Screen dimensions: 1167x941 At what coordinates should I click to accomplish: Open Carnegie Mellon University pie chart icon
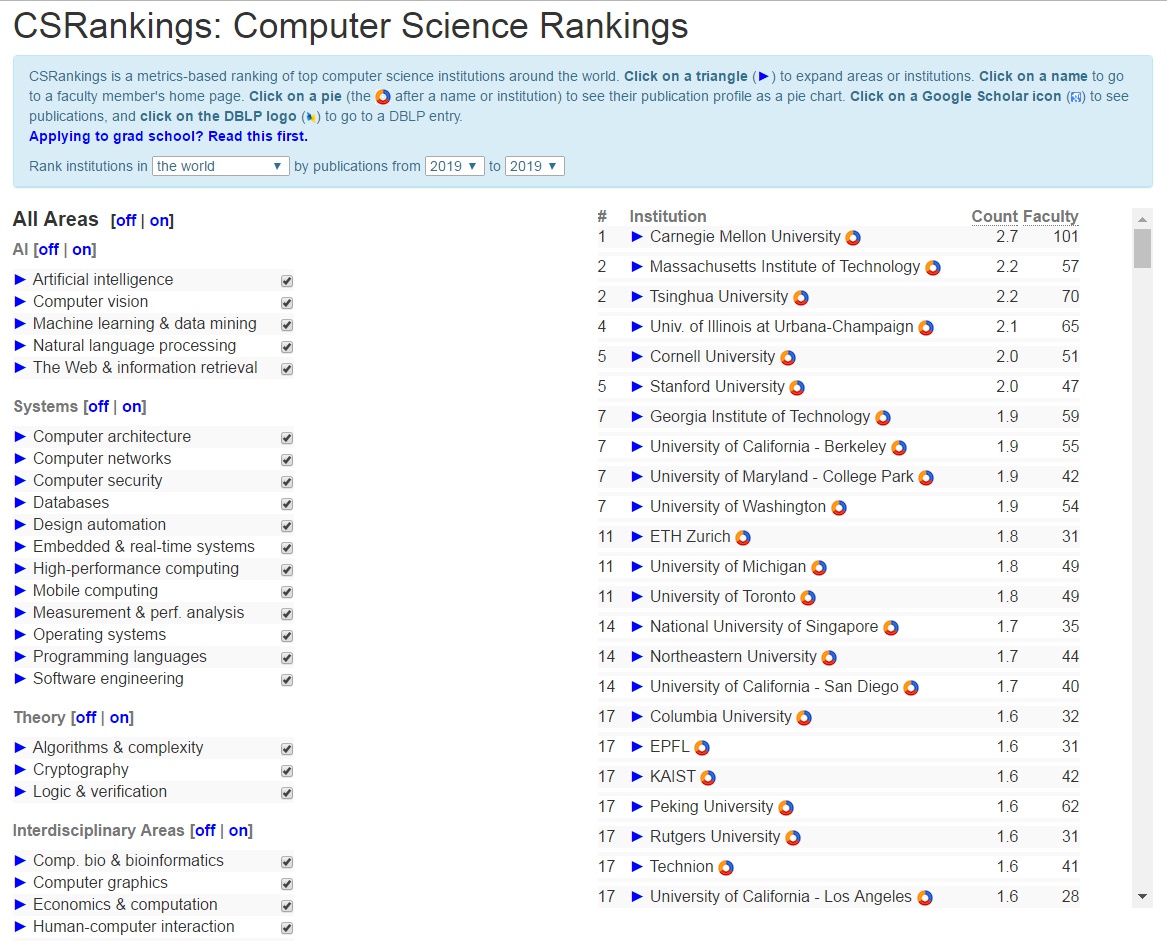[853, 237]
